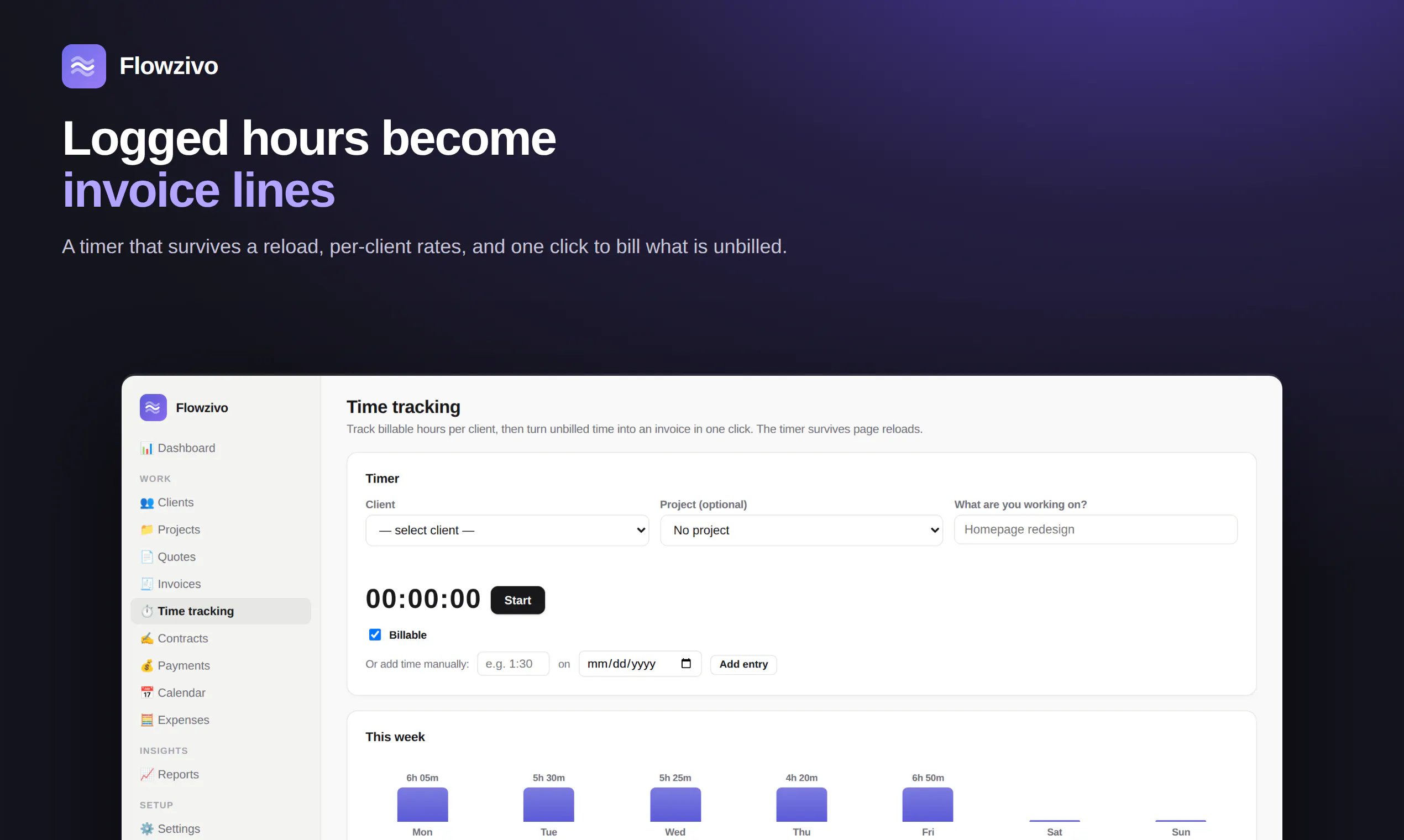Screen dimensions: 1404x840
Task: Click the 'Timer' card title
Action: click(x=382, y=479)
